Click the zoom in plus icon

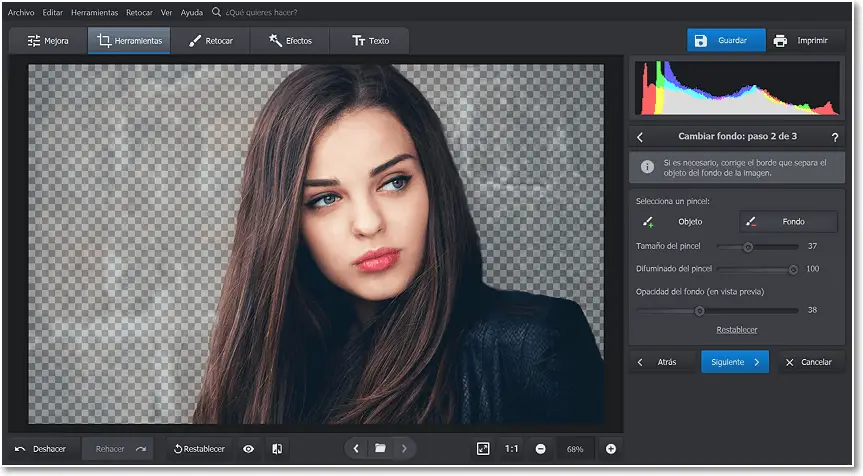pos(610,449)
